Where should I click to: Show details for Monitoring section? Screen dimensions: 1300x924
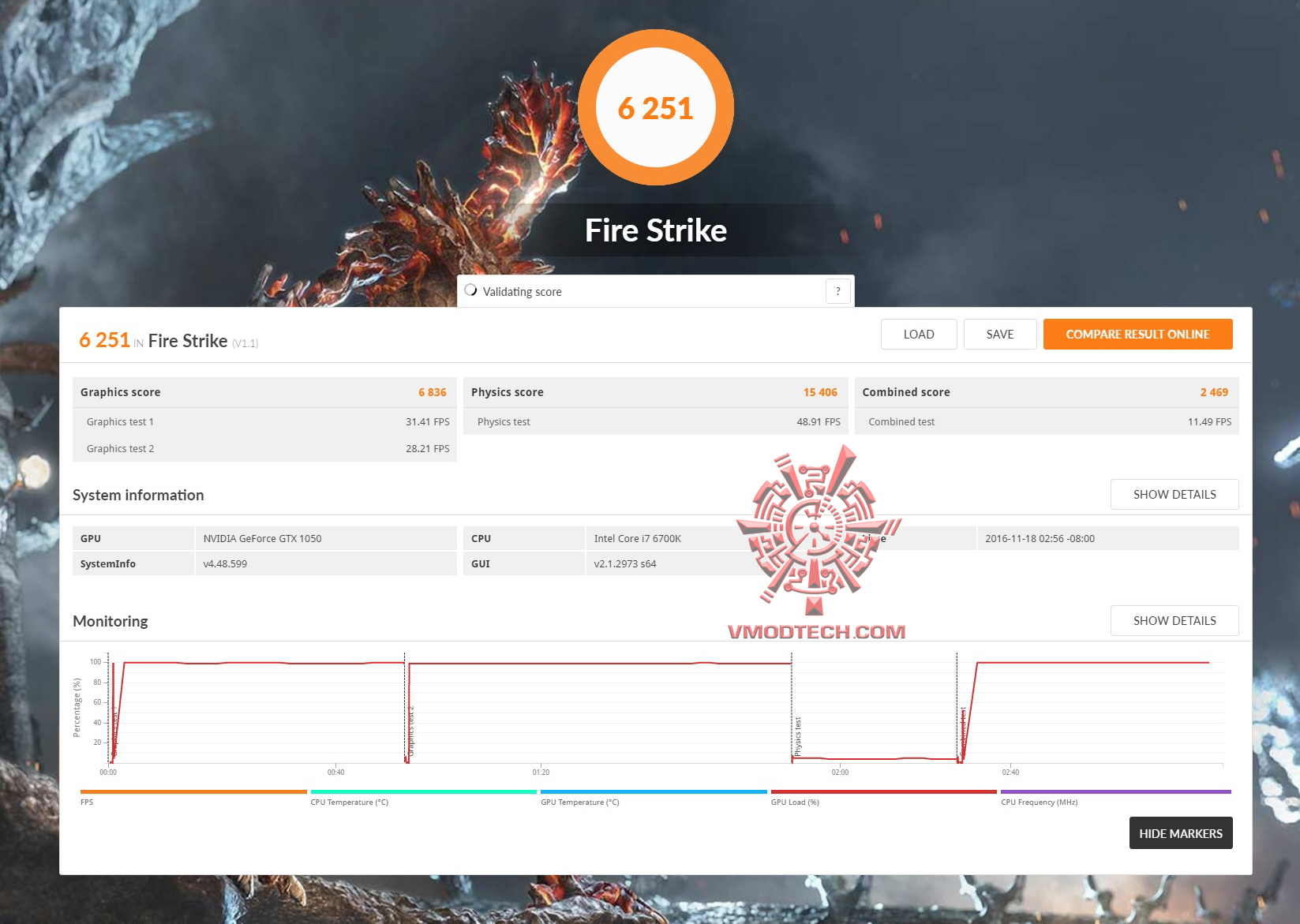click(x=1174, y=620)
